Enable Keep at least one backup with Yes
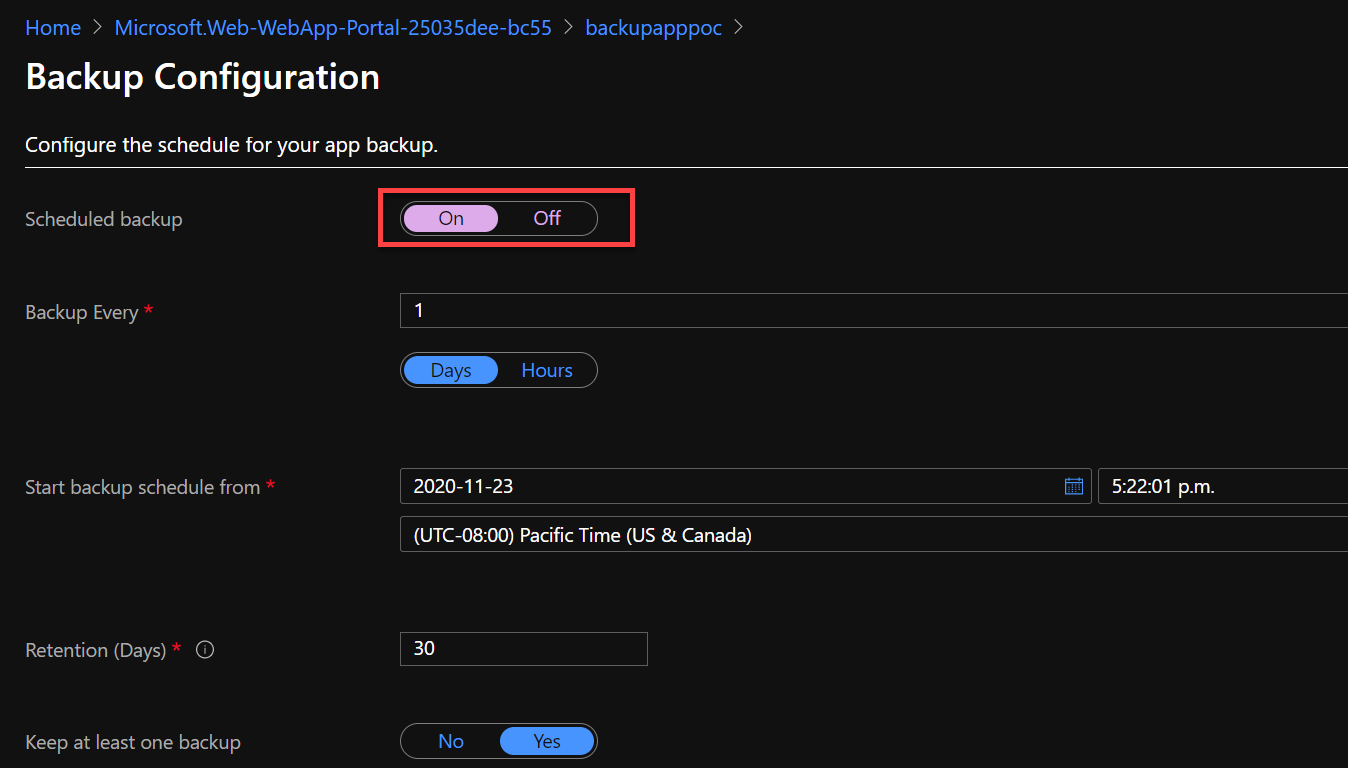Screen dimensions: 1348x768 coord(547,741)
